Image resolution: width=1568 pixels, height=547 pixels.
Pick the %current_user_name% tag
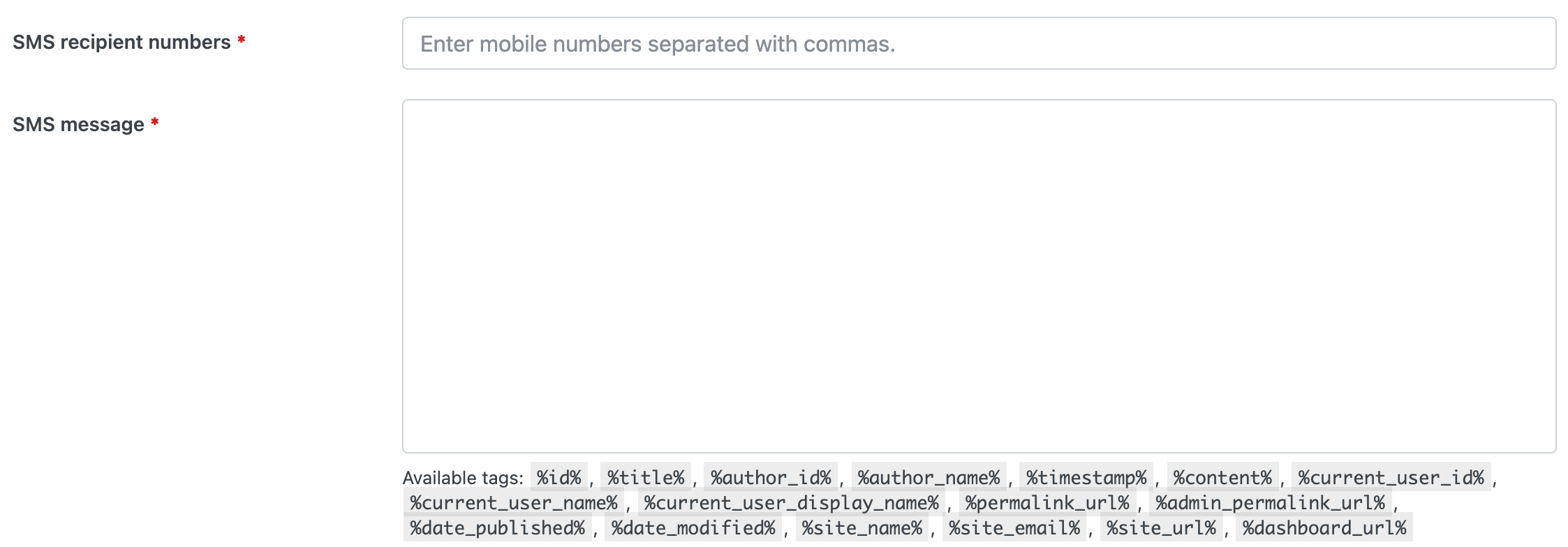(x=514, y=503)
